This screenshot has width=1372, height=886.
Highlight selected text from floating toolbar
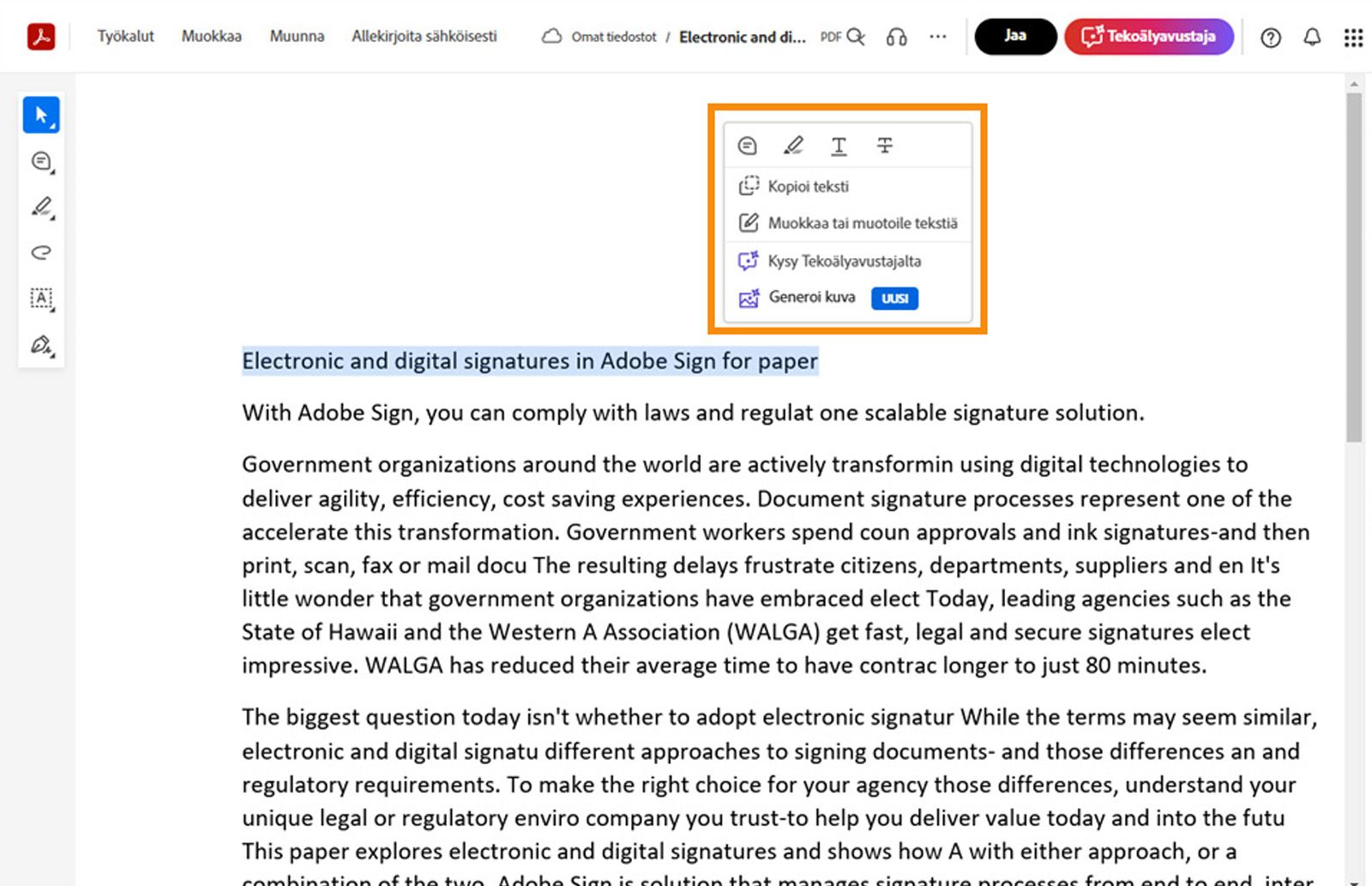point(793,146)
